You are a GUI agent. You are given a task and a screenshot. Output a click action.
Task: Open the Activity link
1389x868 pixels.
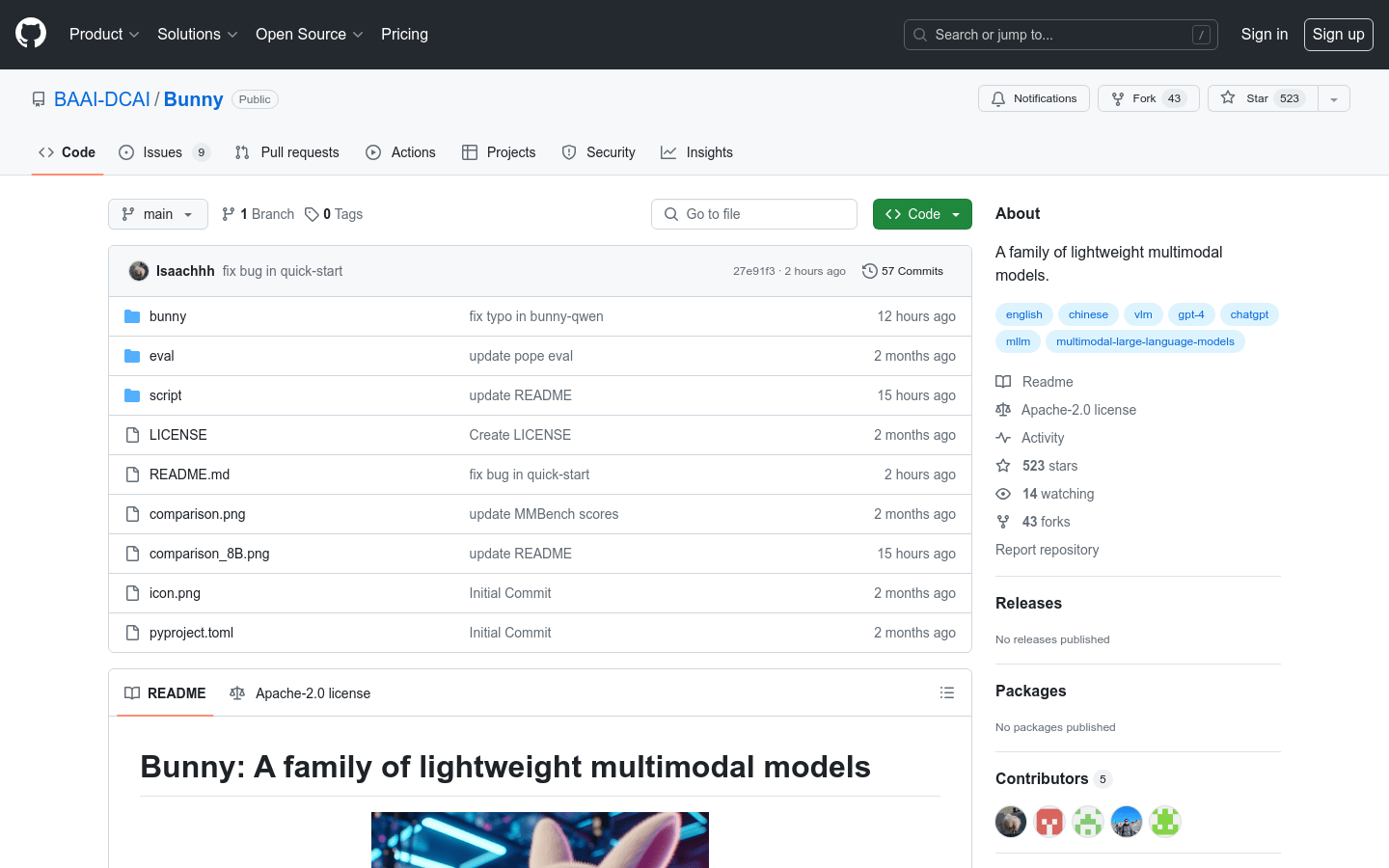tap(1030, 438)
